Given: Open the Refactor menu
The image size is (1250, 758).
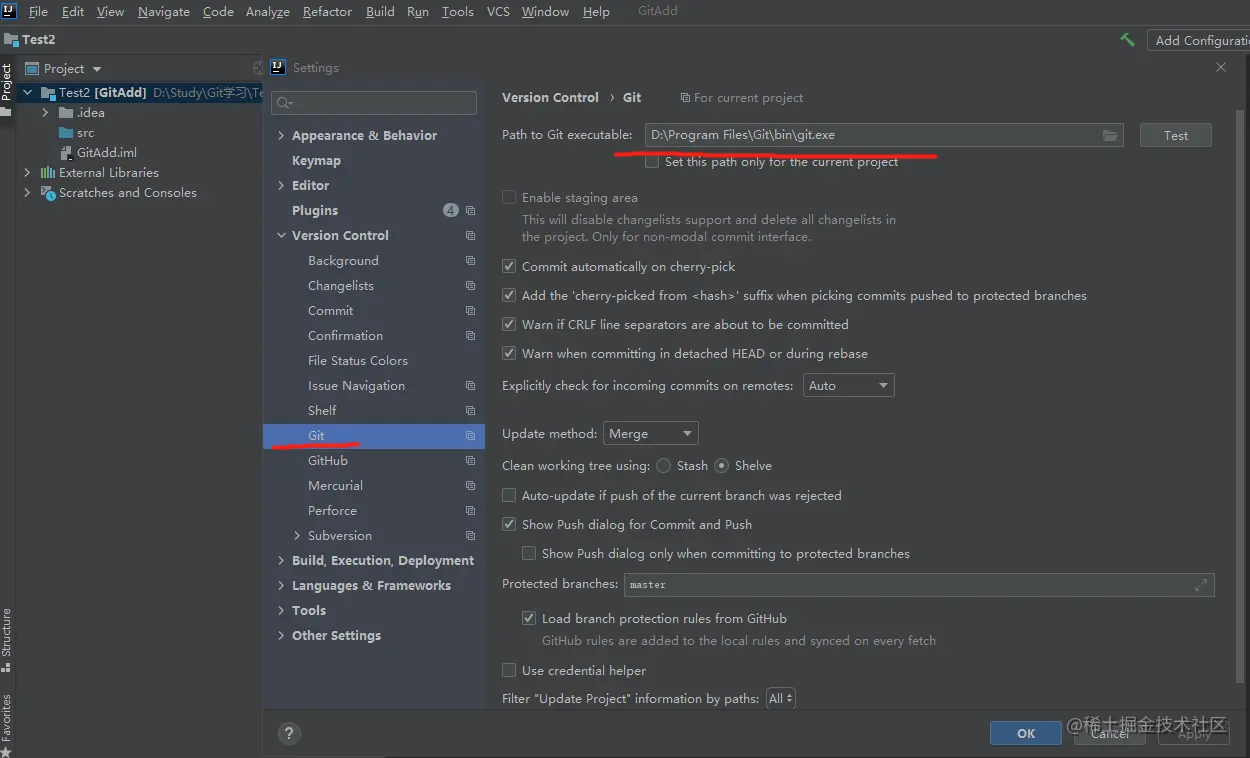Looking at the screenshot, I should coord(327,12).
